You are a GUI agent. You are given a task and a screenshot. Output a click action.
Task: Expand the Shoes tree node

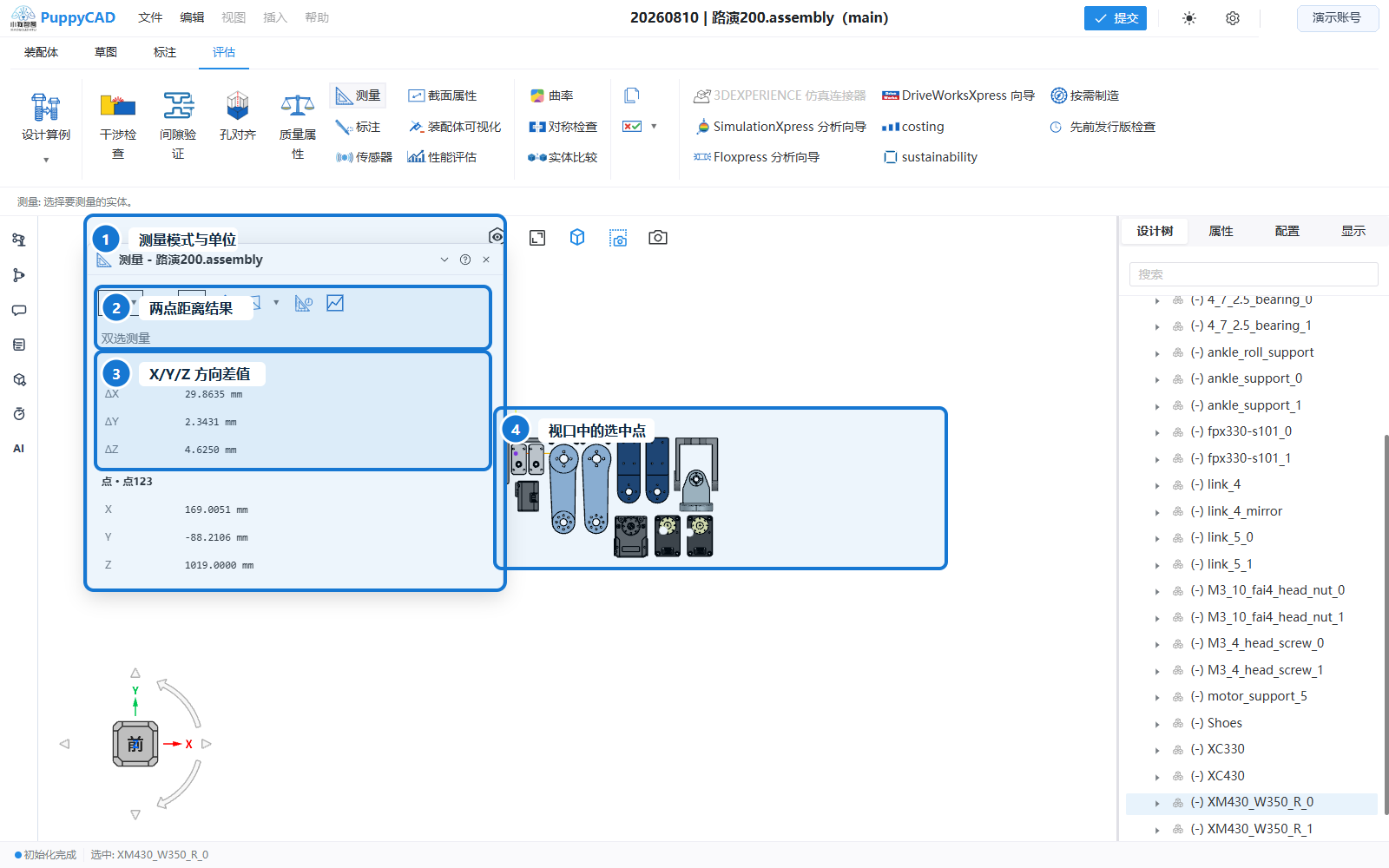pyautogui.click(x=1157, y=724)
